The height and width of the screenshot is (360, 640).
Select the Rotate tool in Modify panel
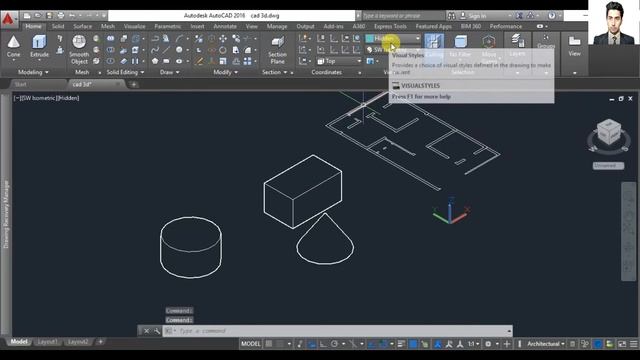pyautogui.click(x=223, y=50)
